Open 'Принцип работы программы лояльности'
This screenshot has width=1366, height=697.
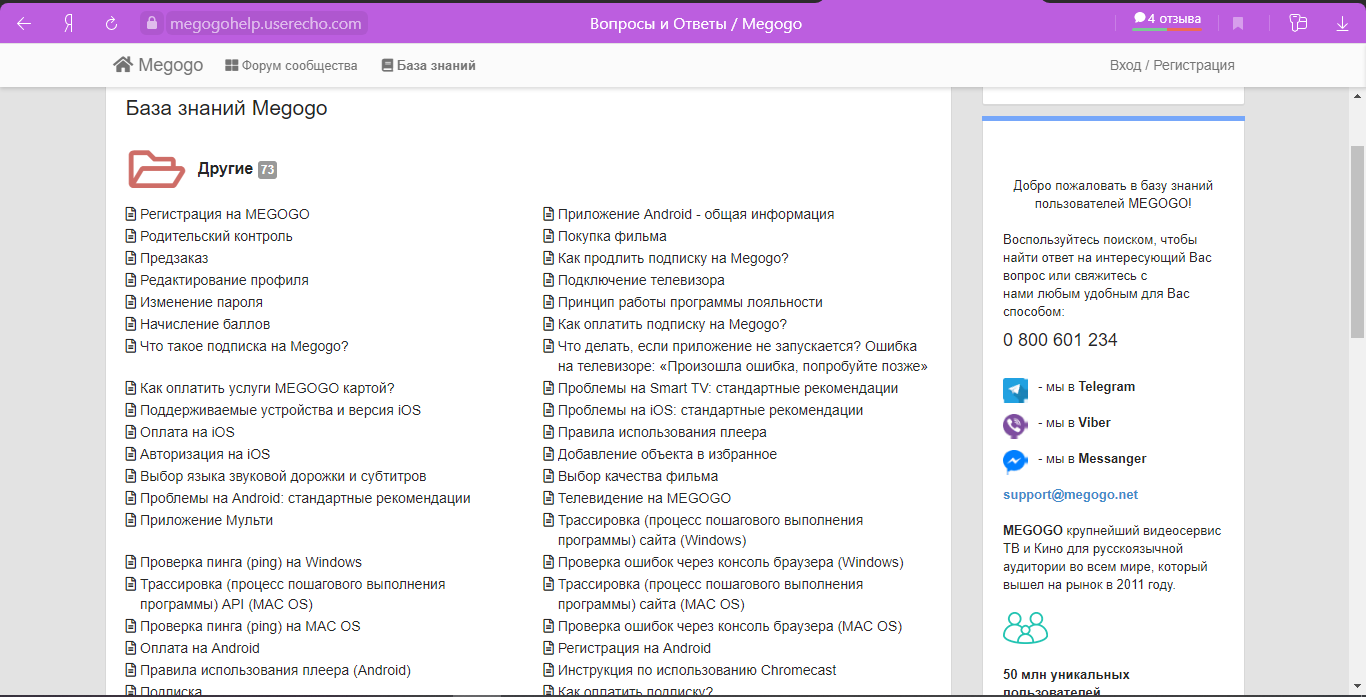click(690, 302)
